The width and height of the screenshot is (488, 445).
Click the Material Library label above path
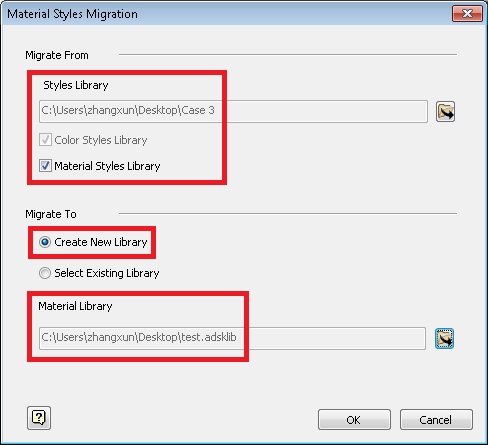pos(75,306)
